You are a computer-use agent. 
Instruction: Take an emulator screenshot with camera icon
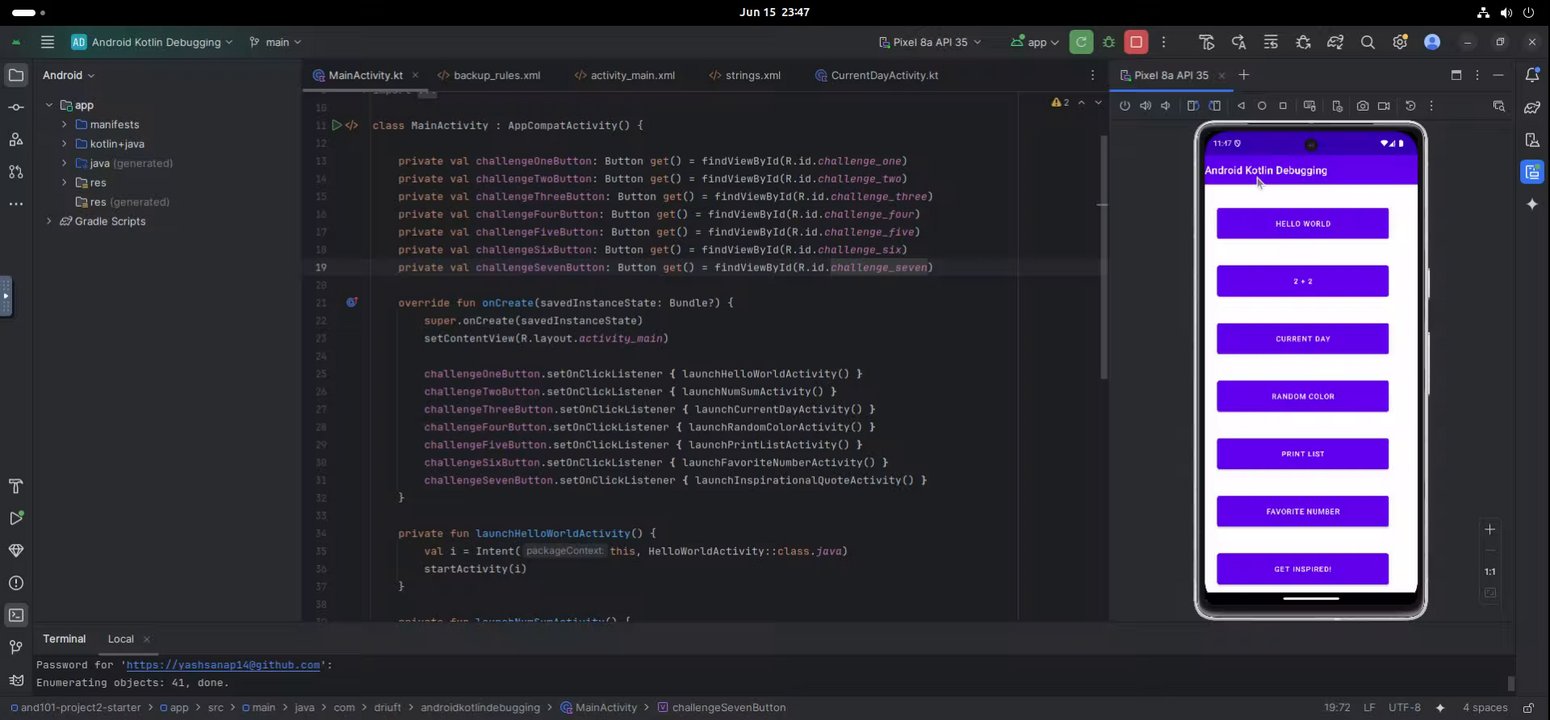click(1362, 106)
